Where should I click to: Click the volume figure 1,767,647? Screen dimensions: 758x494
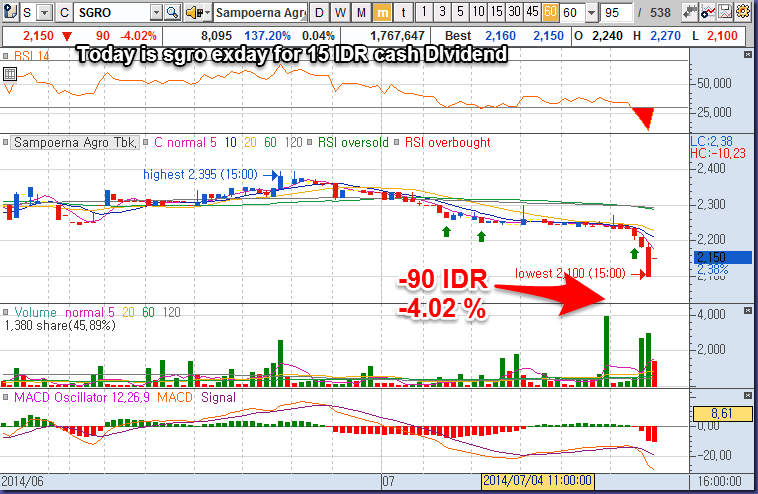[x=397, y=36]
